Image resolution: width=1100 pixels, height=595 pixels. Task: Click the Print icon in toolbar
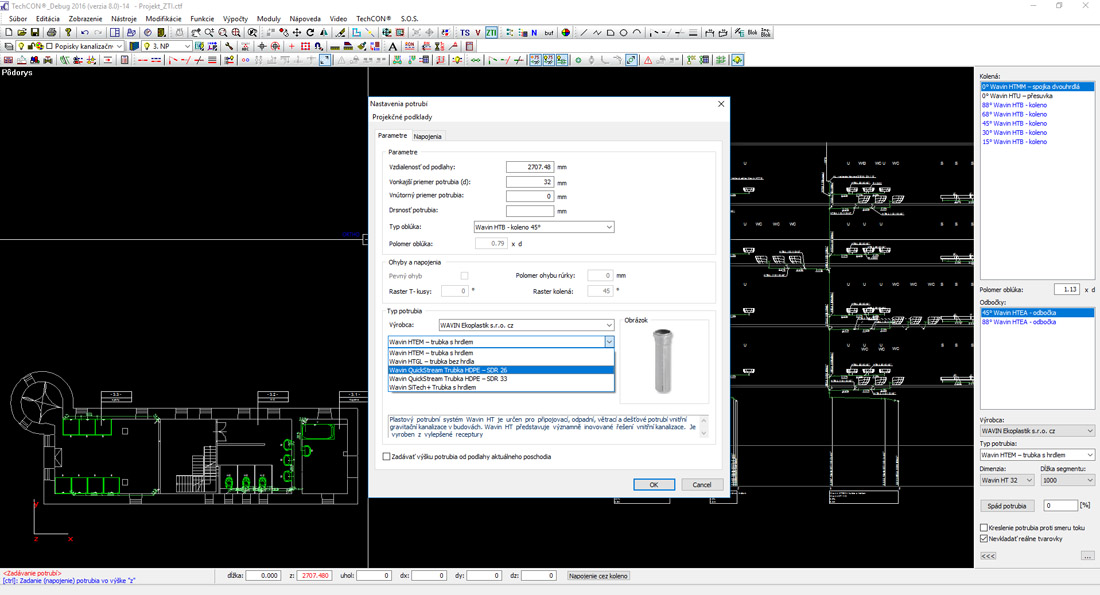(x=52, y=33)
